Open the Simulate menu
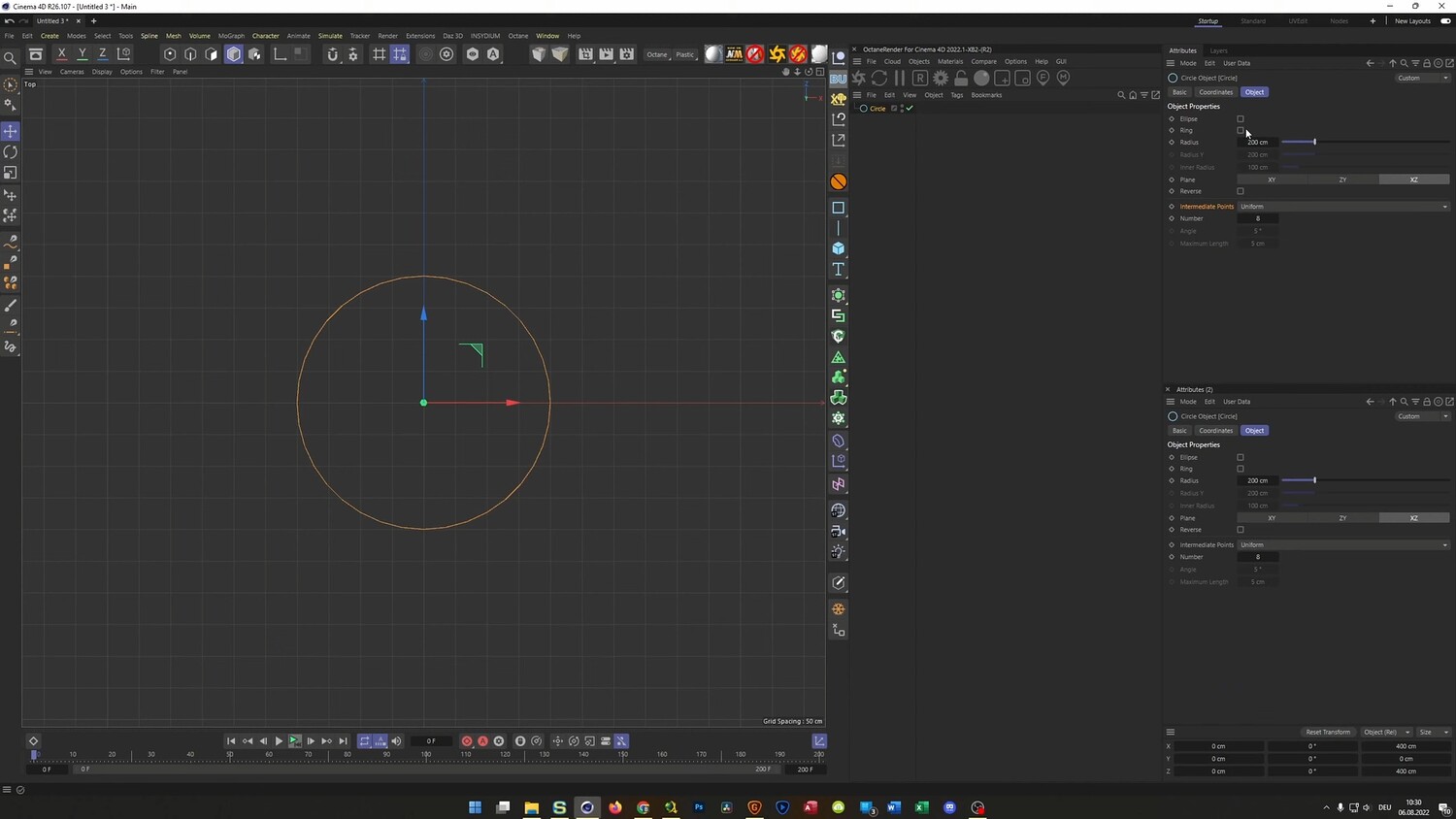1456x819 pixels. 330,36
